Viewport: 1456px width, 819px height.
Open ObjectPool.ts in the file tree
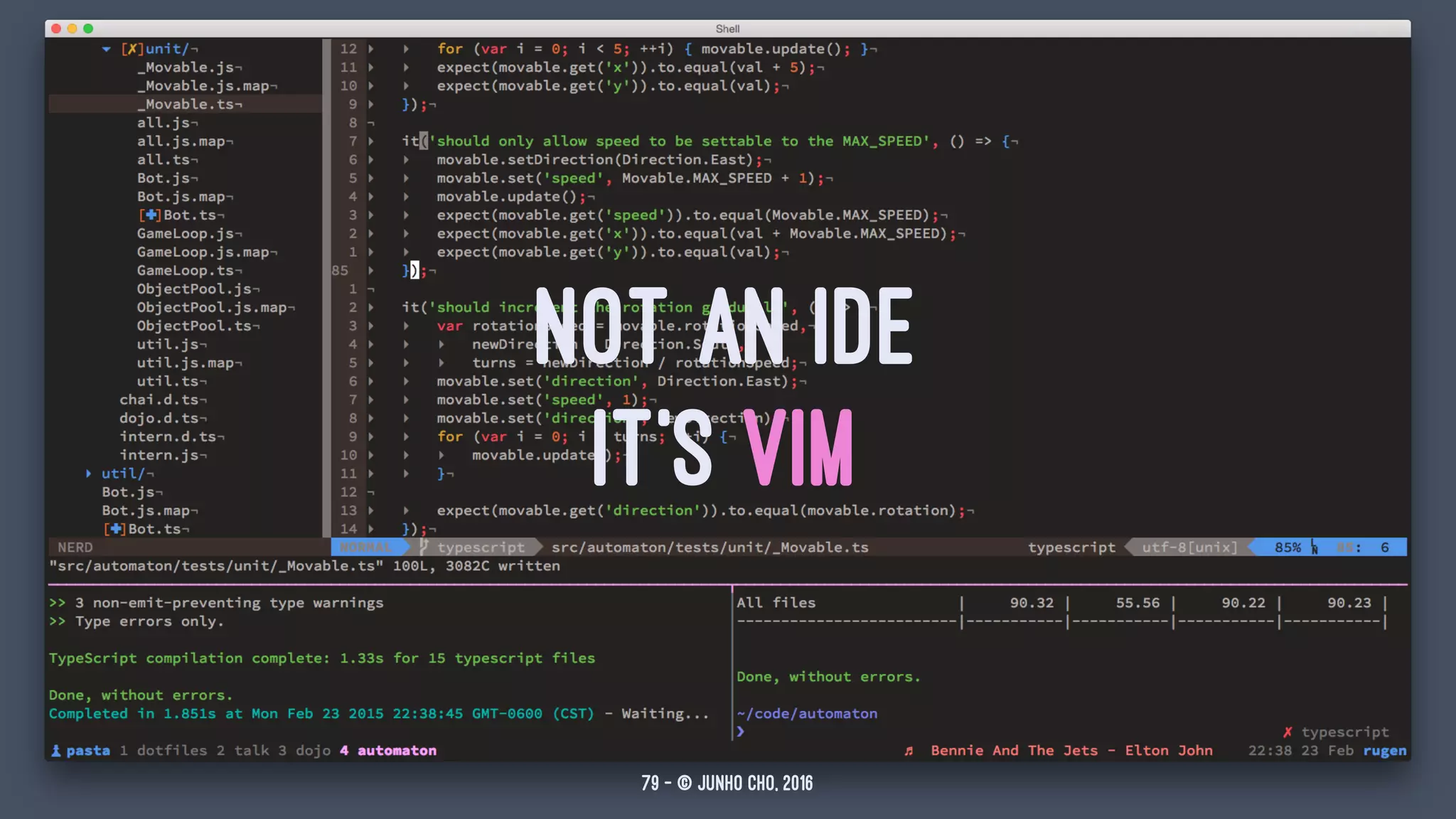coord(194,326)
